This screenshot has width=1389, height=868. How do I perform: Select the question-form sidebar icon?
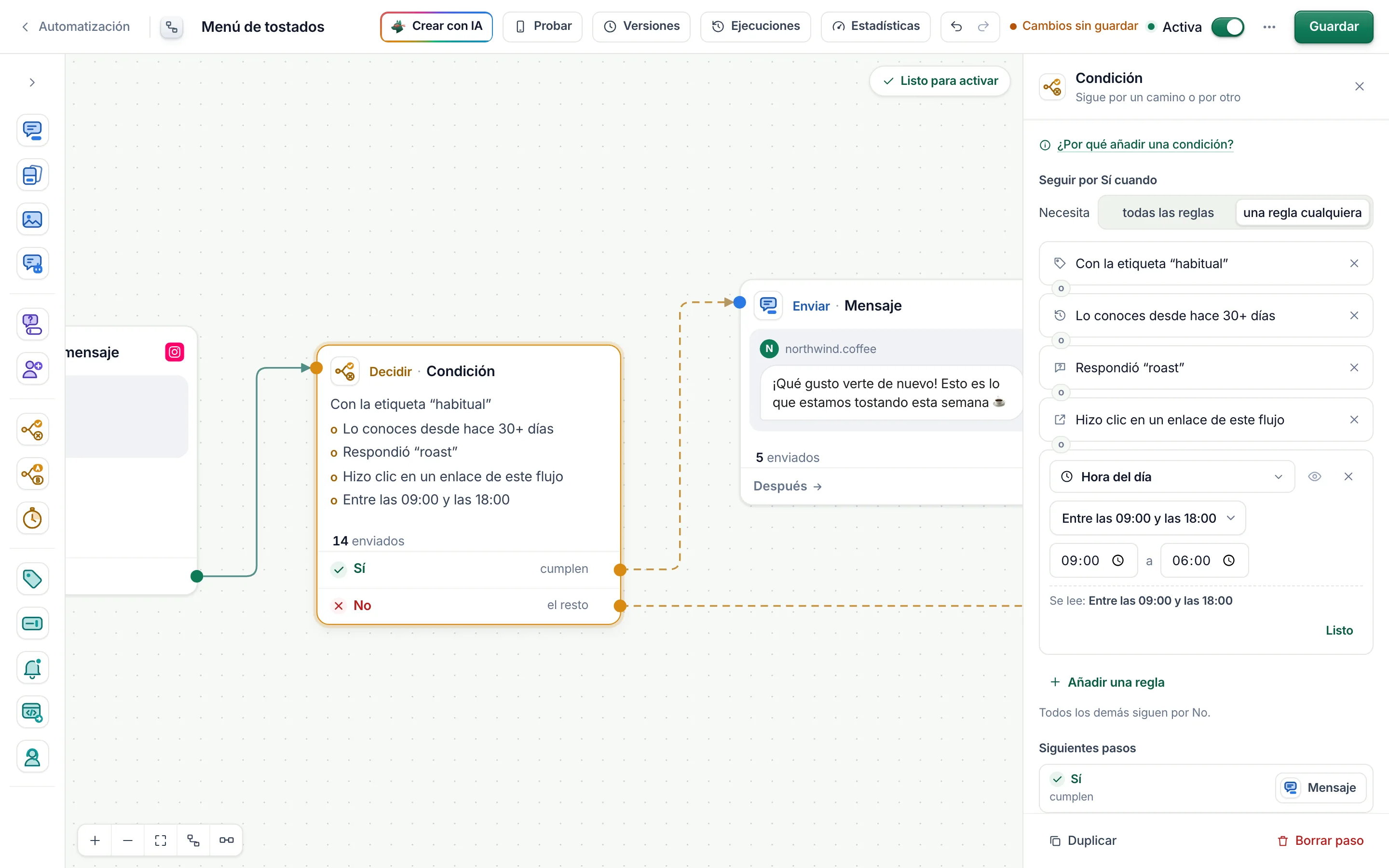pyautogui.click(x=33, y=325)
